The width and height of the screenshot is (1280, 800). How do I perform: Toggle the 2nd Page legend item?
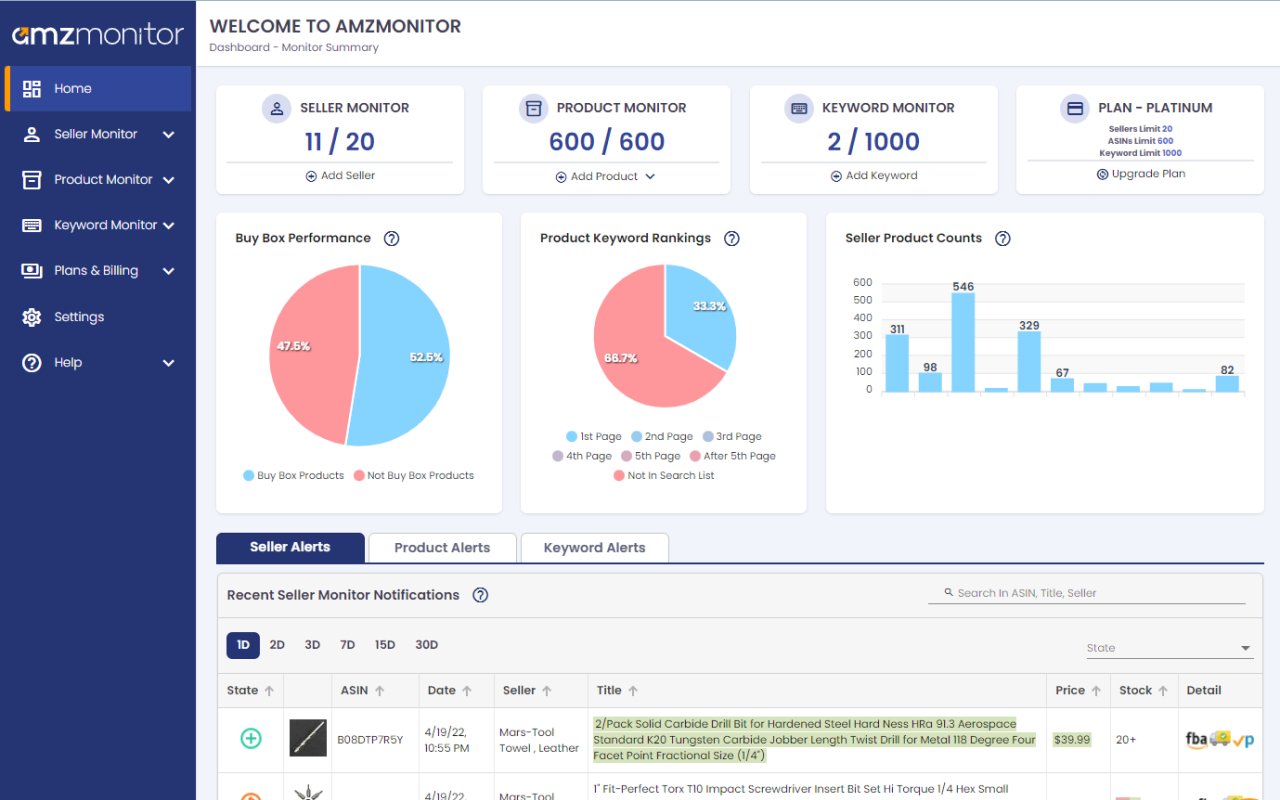(662, 437)
